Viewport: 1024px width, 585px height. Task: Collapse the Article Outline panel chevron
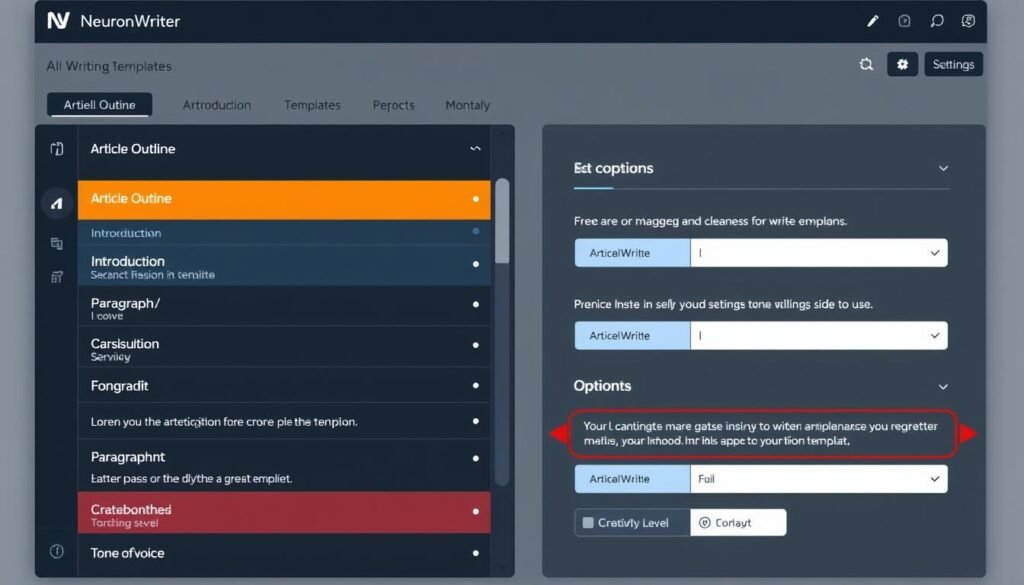pyautogui.click(x=475, y=148)
